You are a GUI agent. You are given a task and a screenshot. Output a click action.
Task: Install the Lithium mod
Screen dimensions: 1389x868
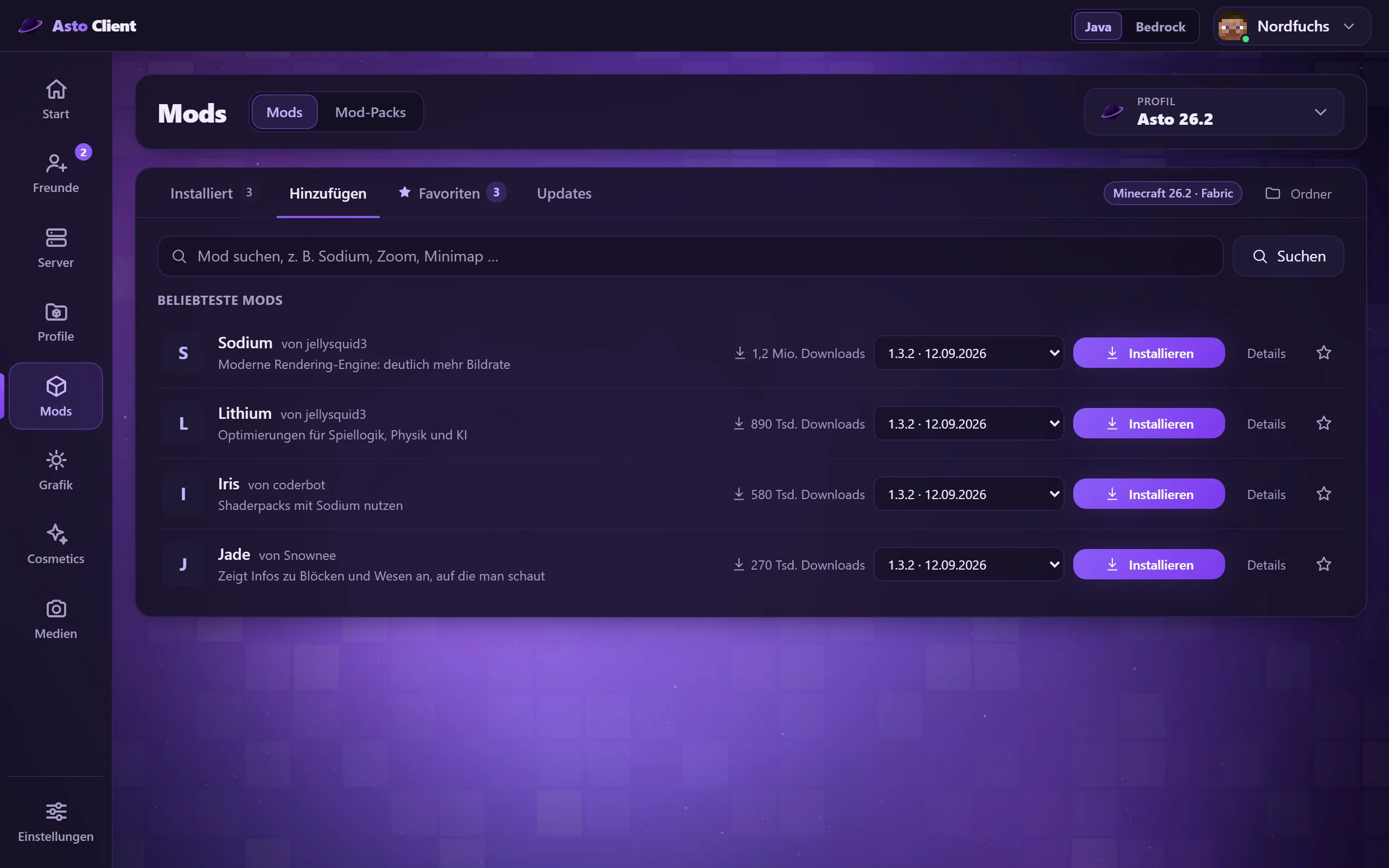[1149, 423]
